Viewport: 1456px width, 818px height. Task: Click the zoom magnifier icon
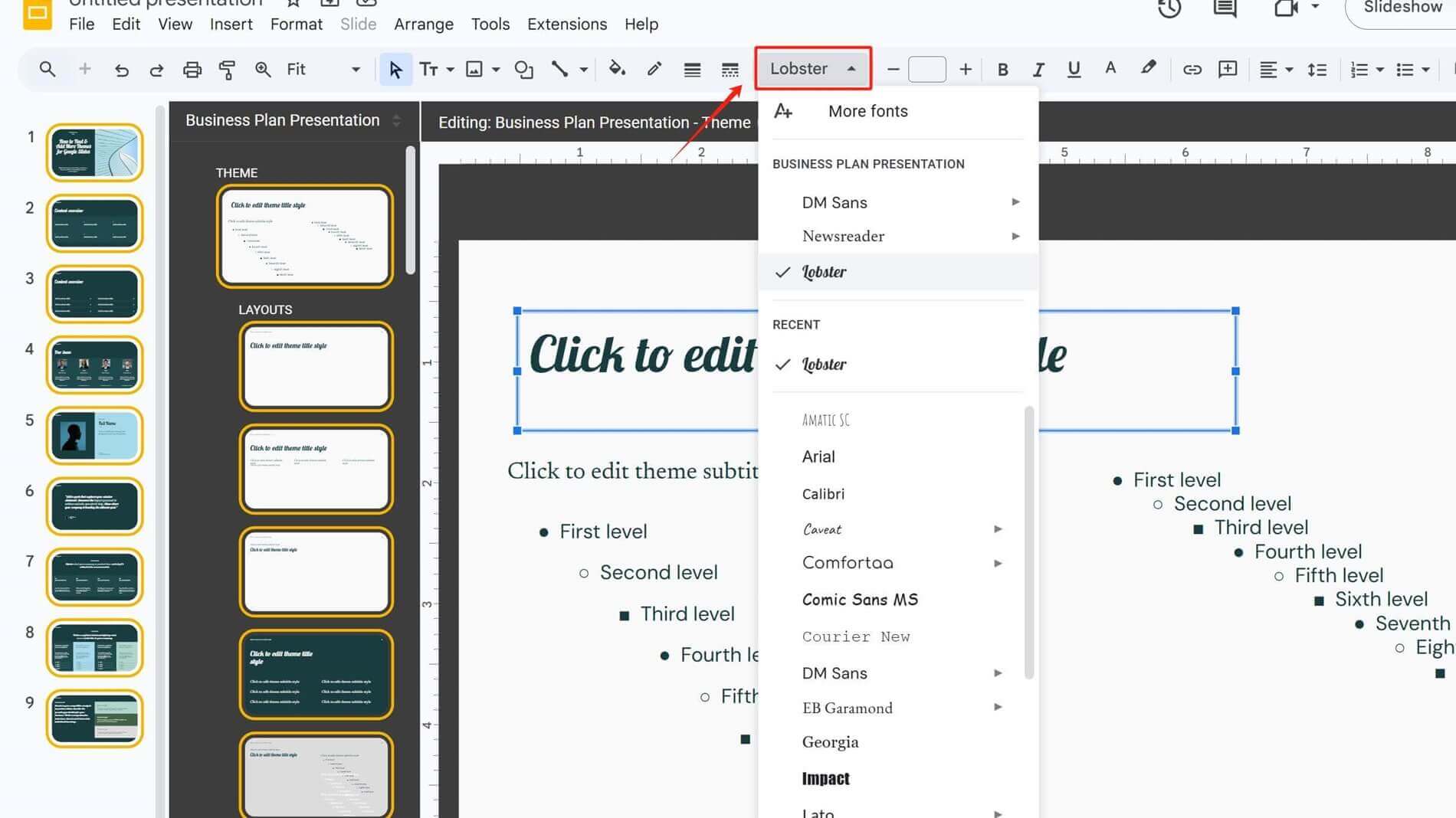(x=263, y=70)
